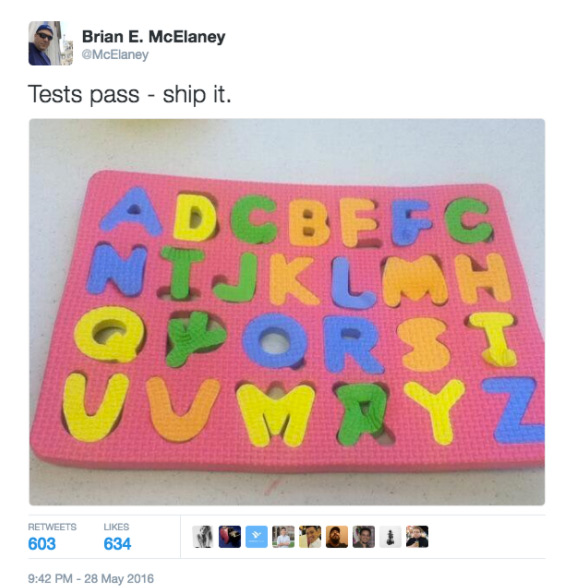Select the avatar of man with arms crossed

click(283, 537)
